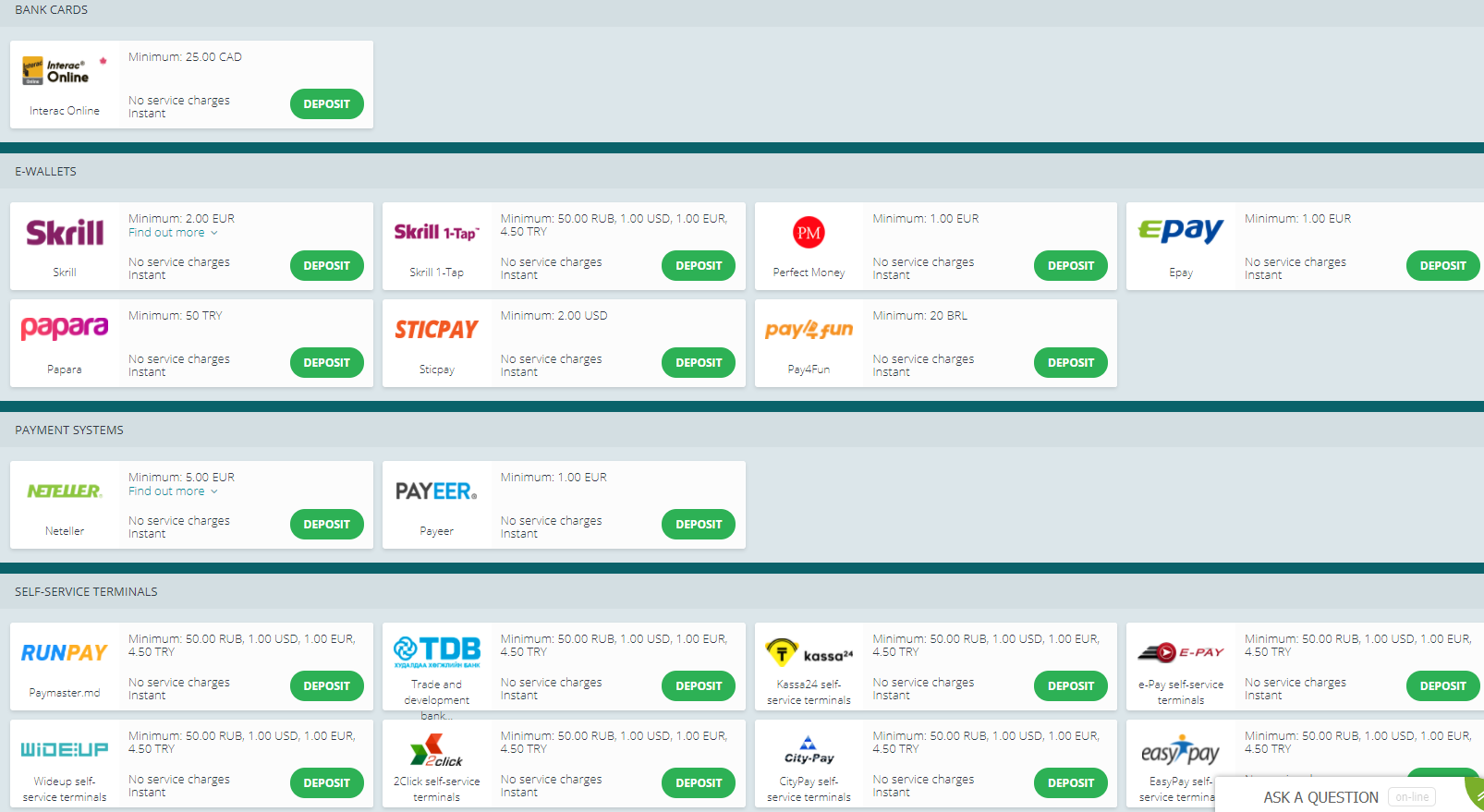Image resolution: width=1484 pixels, height=812 pixels.
Task: Expand Neteller Find out more
Action: [x=173, y=491]
